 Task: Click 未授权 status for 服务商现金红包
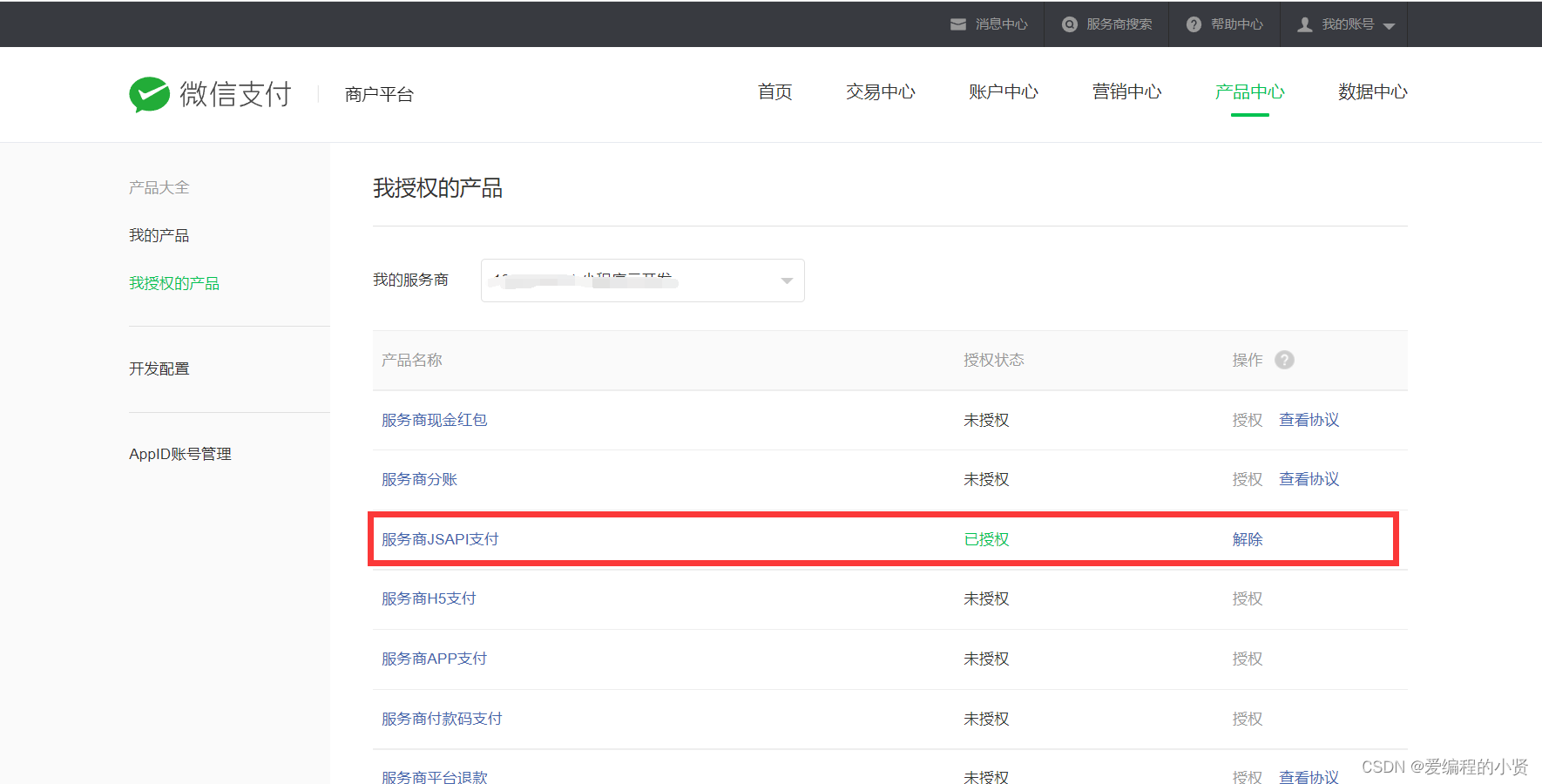[986, 420]
